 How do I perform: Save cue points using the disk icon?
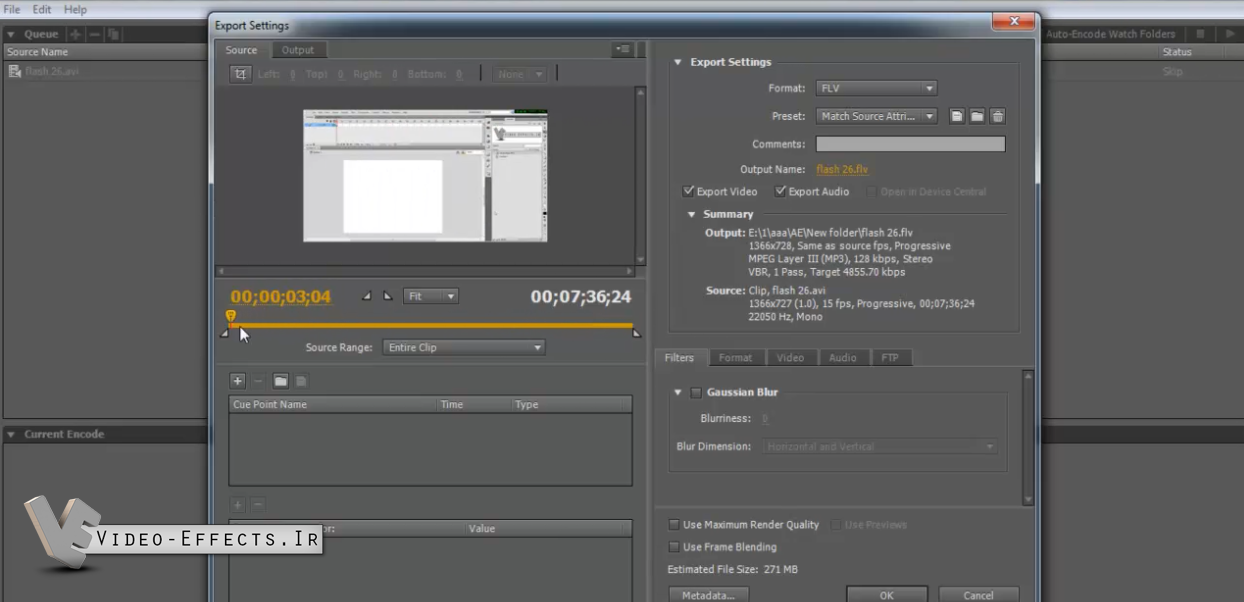point(301,381)
